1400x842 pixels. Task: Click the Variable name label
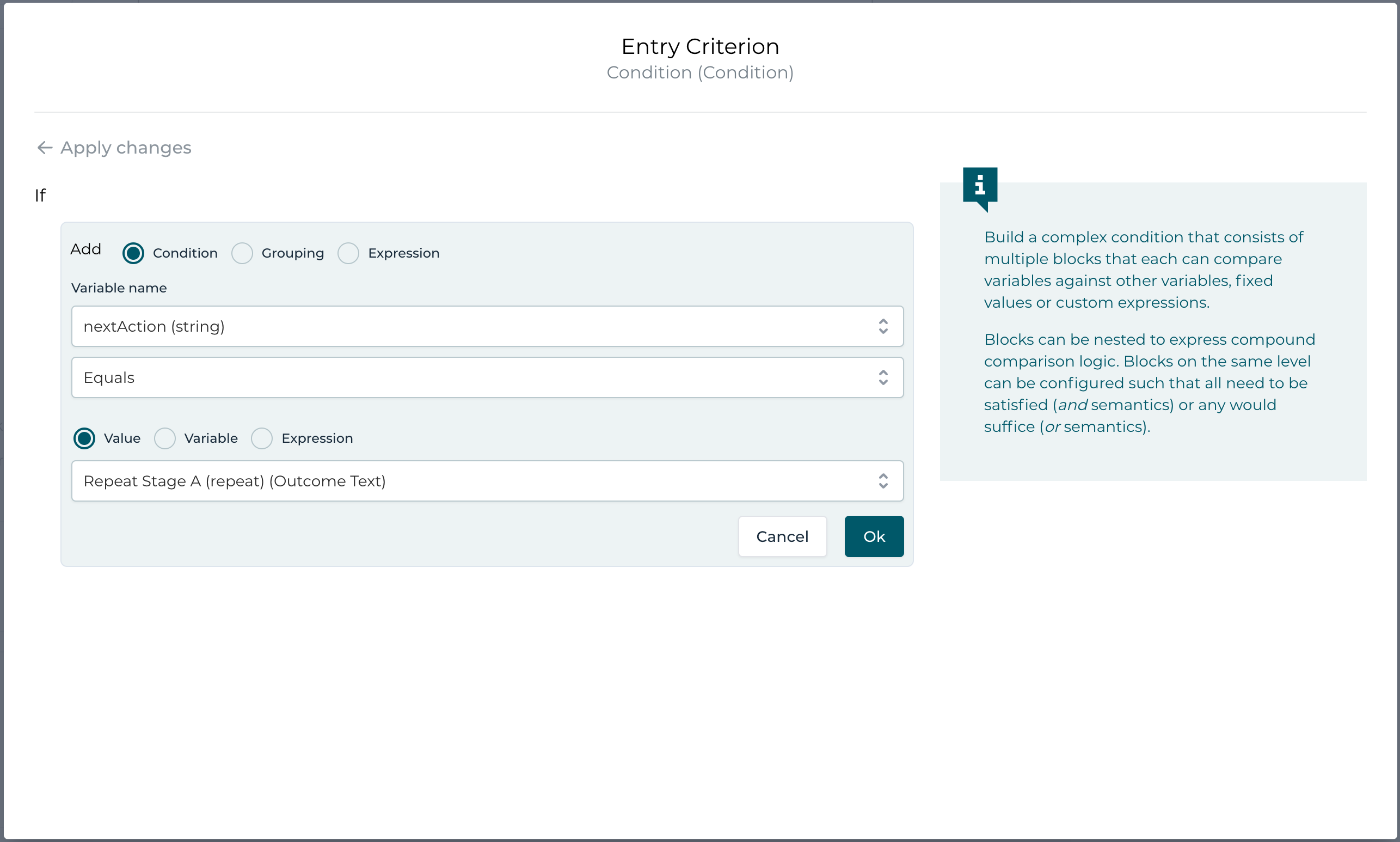coord(119,288)
